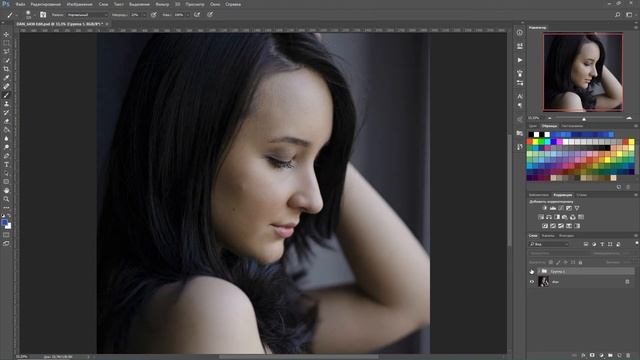Open the Swatches panel options menu
The image size is (640, 360).
pos(636,126)
